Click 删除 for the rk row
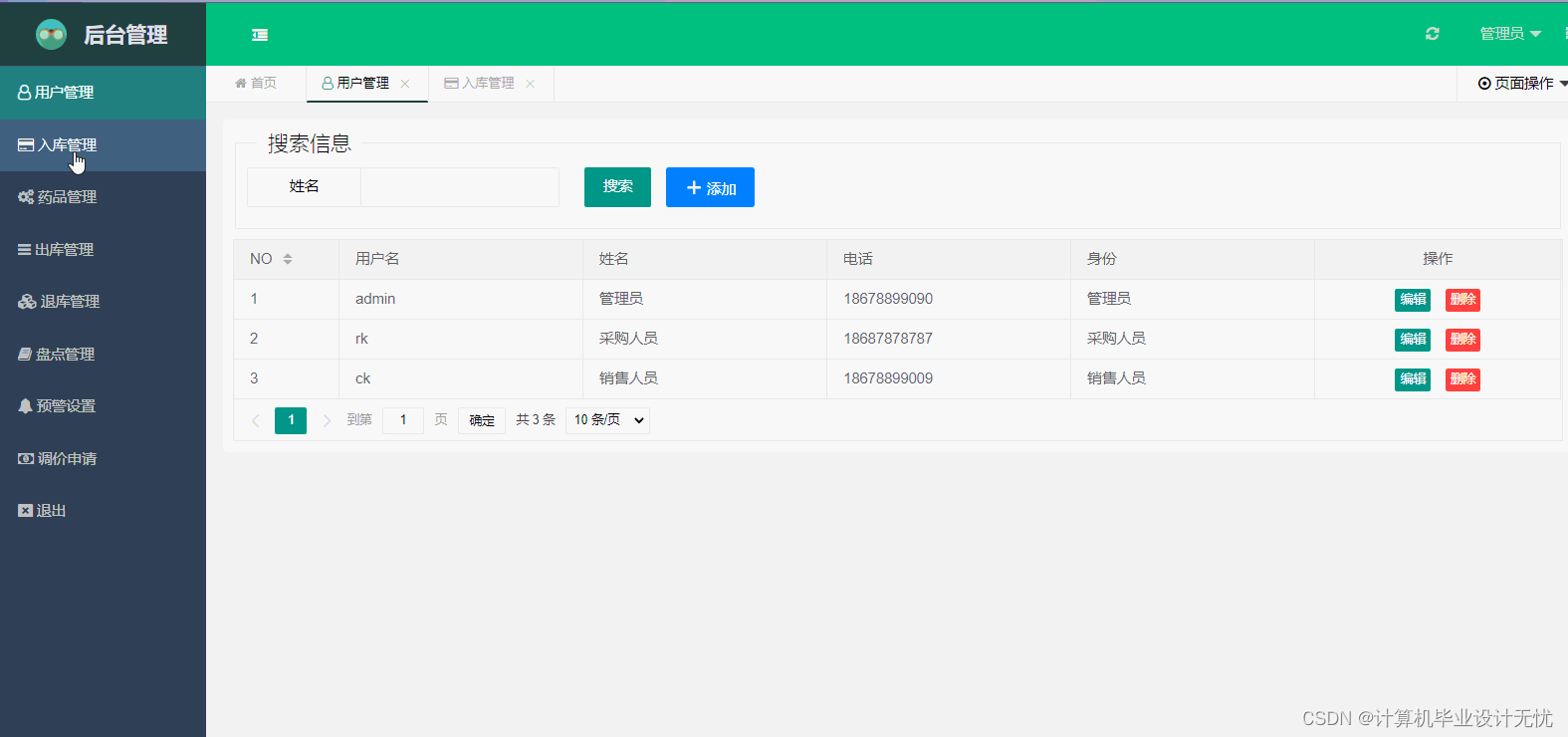The height and width of the screenshot is (737, 1568). click(x=1462, y=340)
